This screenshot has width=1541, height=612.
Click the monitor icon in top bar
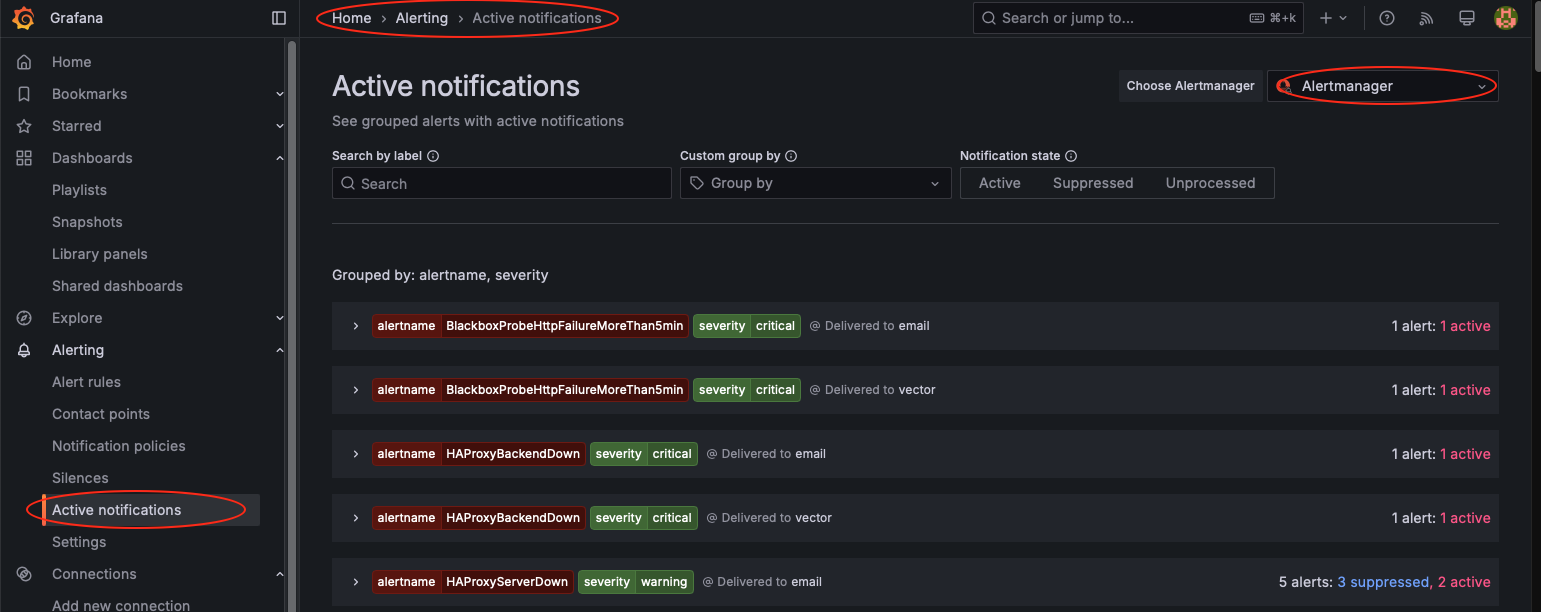pos(1467,18)
